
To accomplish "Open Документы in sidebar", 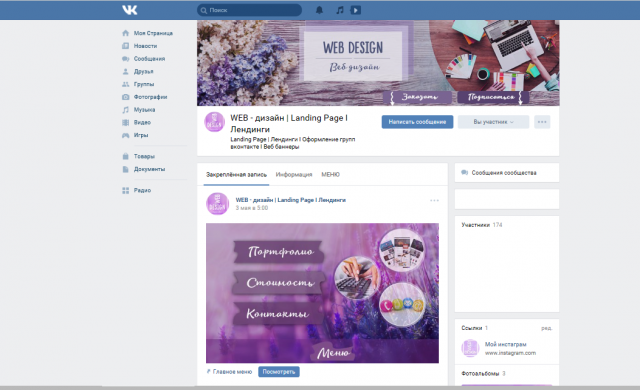I will tap(149, 169).
